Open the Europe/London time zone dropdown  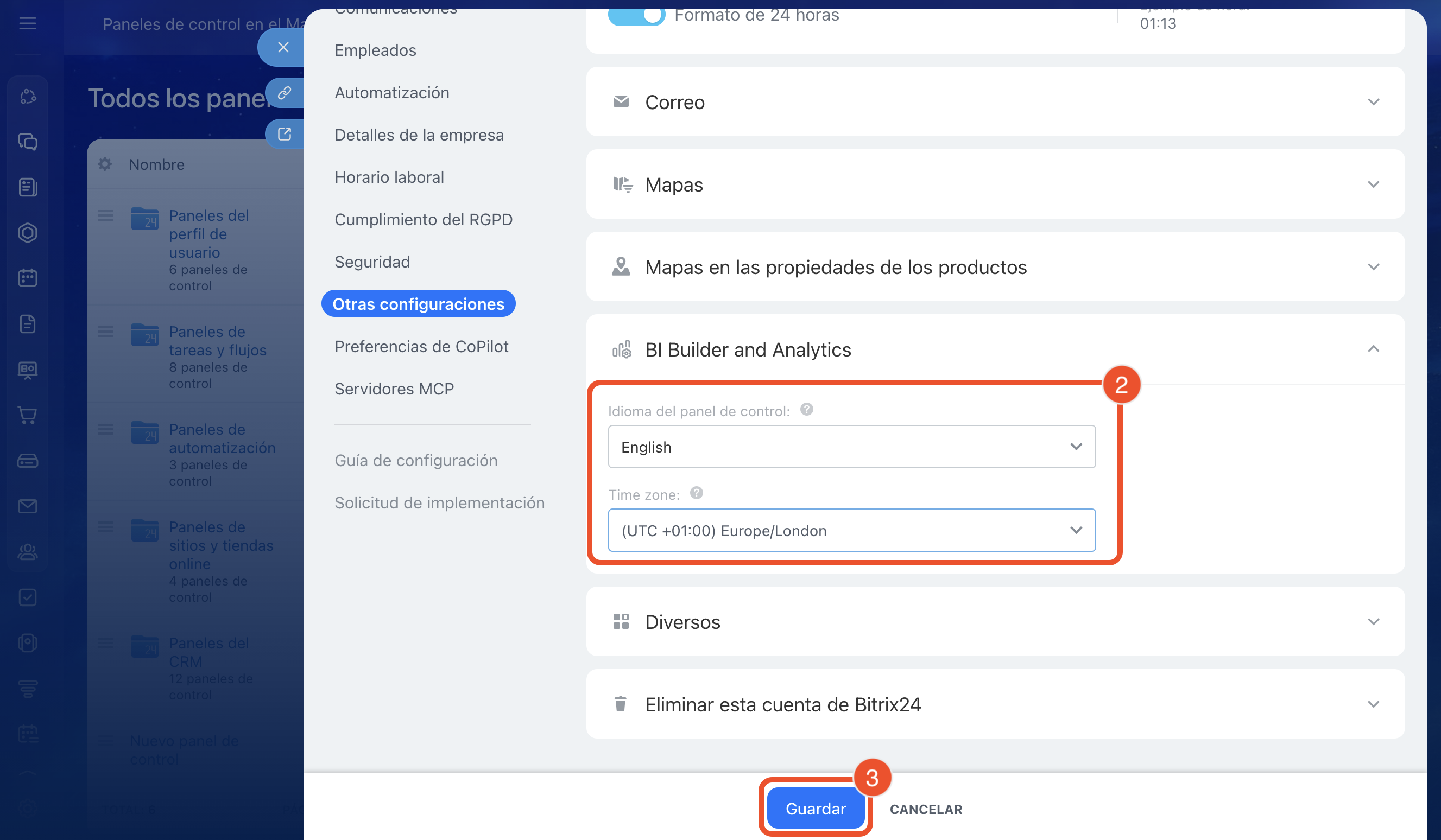851,530
